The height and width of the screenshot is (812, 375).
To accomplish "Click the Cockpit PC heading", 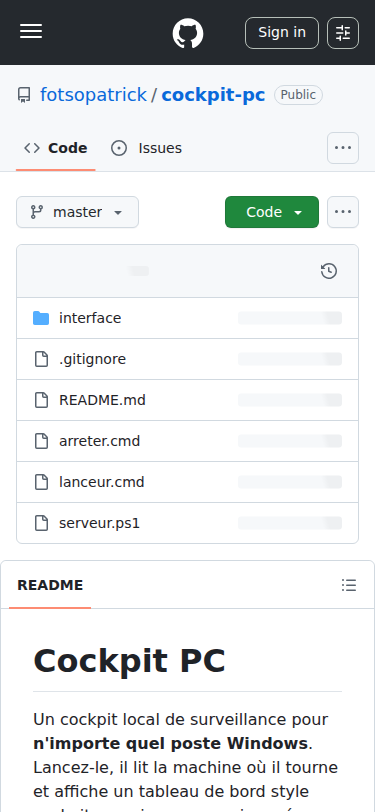I will [x=129, y=660].
